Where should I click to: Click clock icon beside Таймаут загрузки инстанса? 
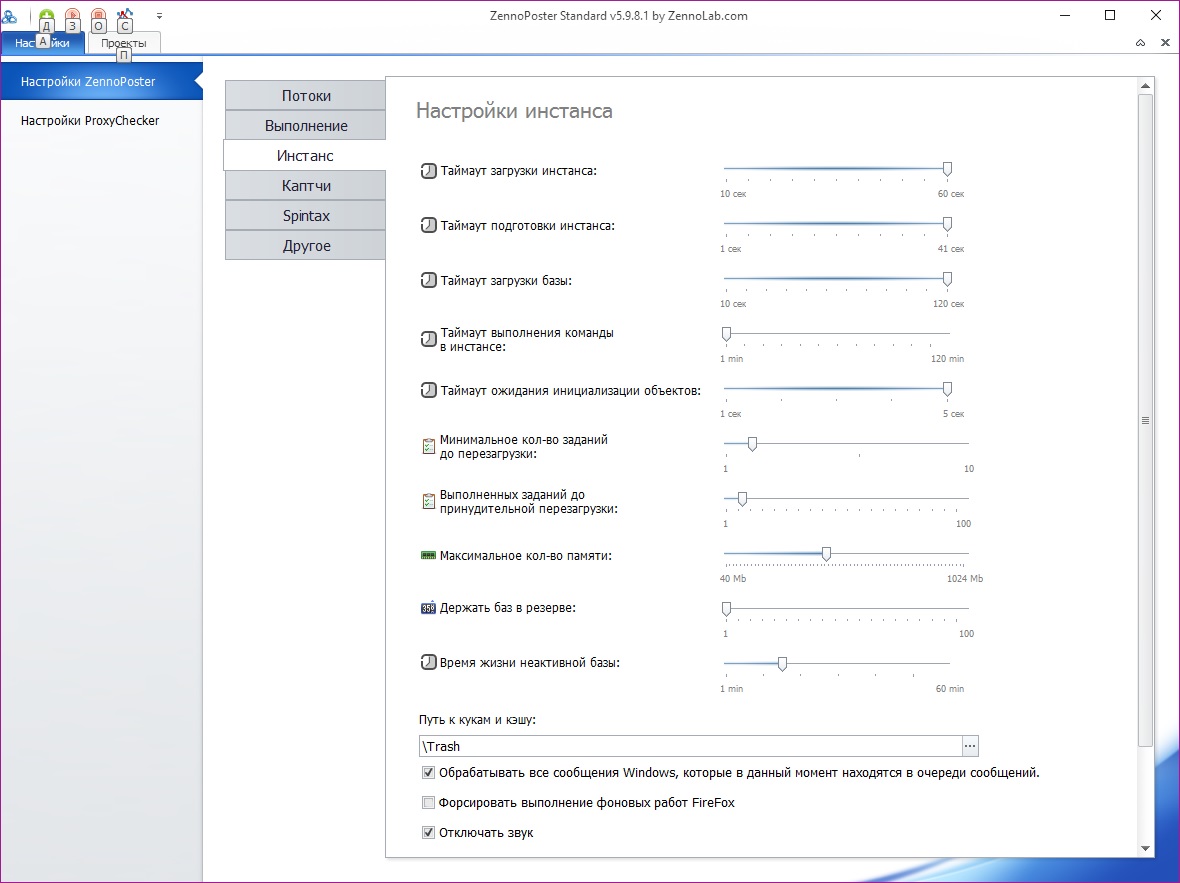click(428, 171)
